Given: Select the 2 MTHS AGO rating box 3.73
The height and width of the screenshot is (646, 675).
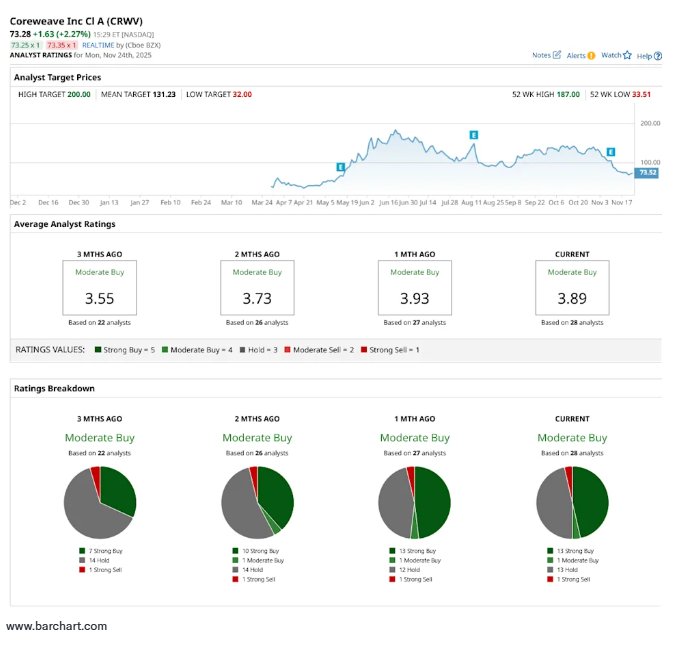Looking at the screenshot, I should coord(257,288).
